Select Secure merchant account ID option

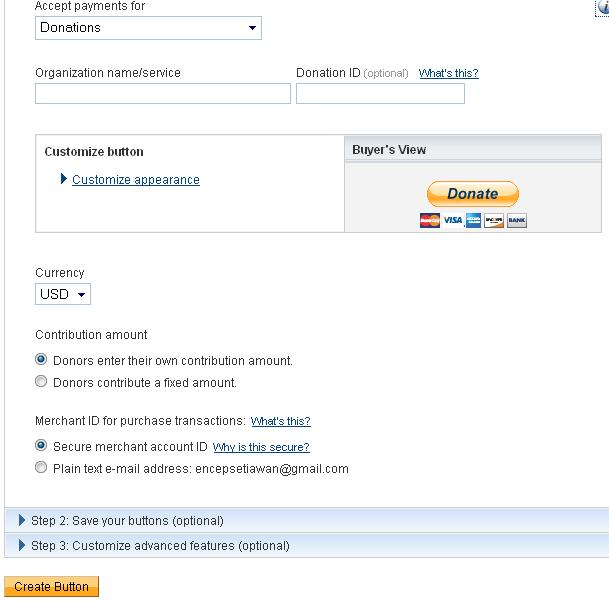coord(41,445)
